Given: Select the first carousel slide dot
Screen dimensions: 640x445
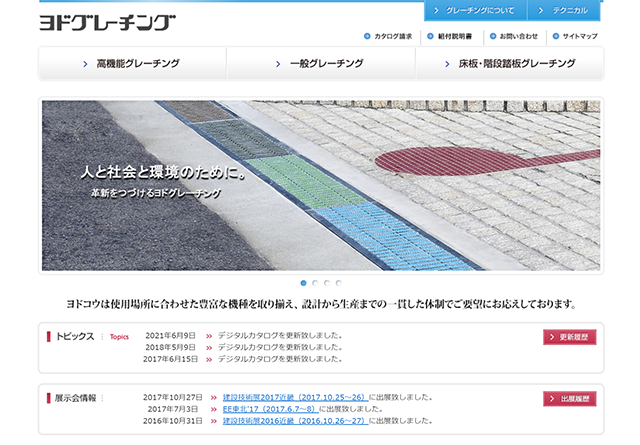Looking at the screenshot, I should pyautogui.click(x=304, y=283).
